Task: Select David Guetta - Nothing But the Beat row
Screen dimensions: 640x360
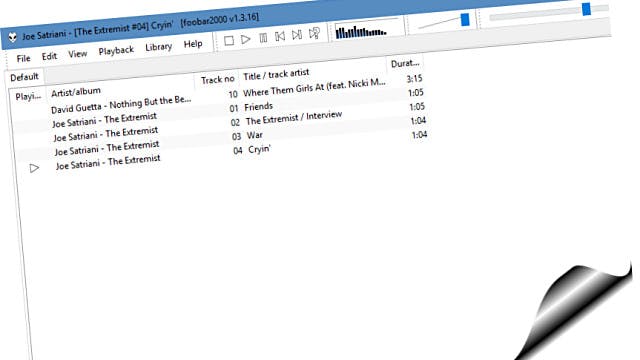Action: pyautogui.click(x=121, y=105)
